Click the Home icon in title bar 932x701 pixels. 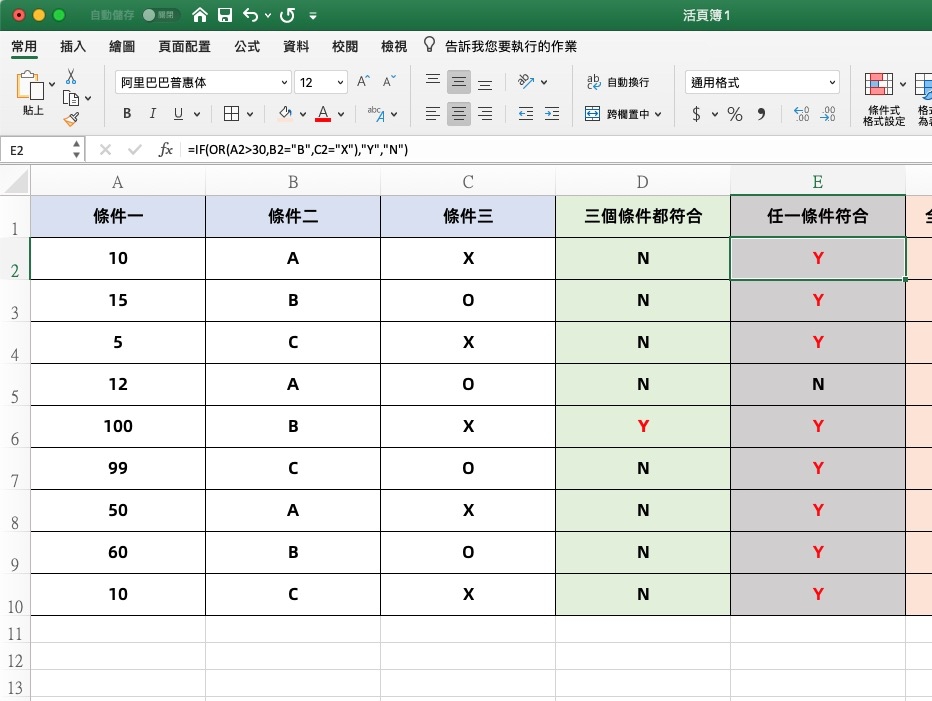pos(200,16)
